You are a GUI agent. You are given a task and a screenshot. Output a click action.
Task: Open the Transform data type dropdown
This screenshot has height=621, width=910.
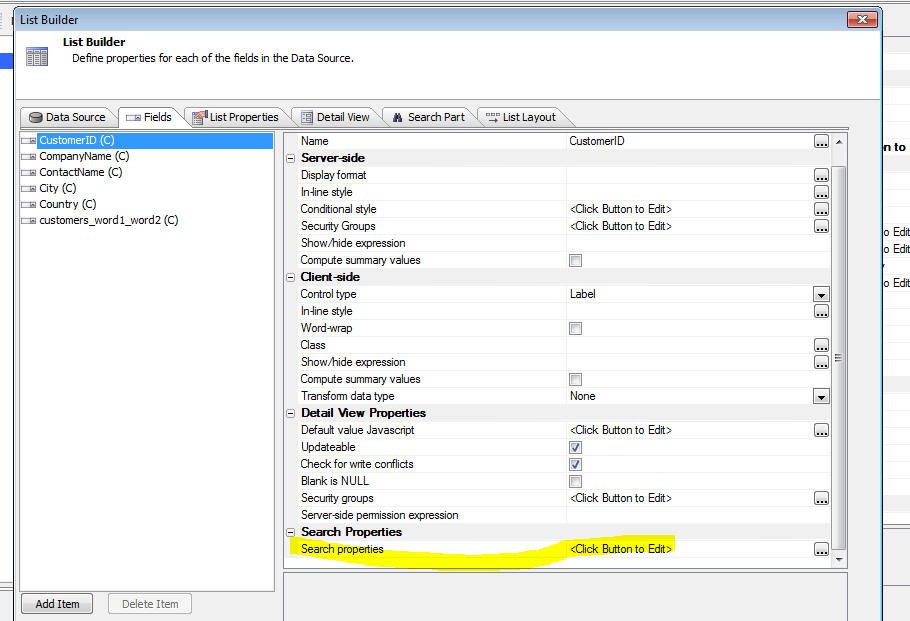pyautogui.click(x=821, y=396)
